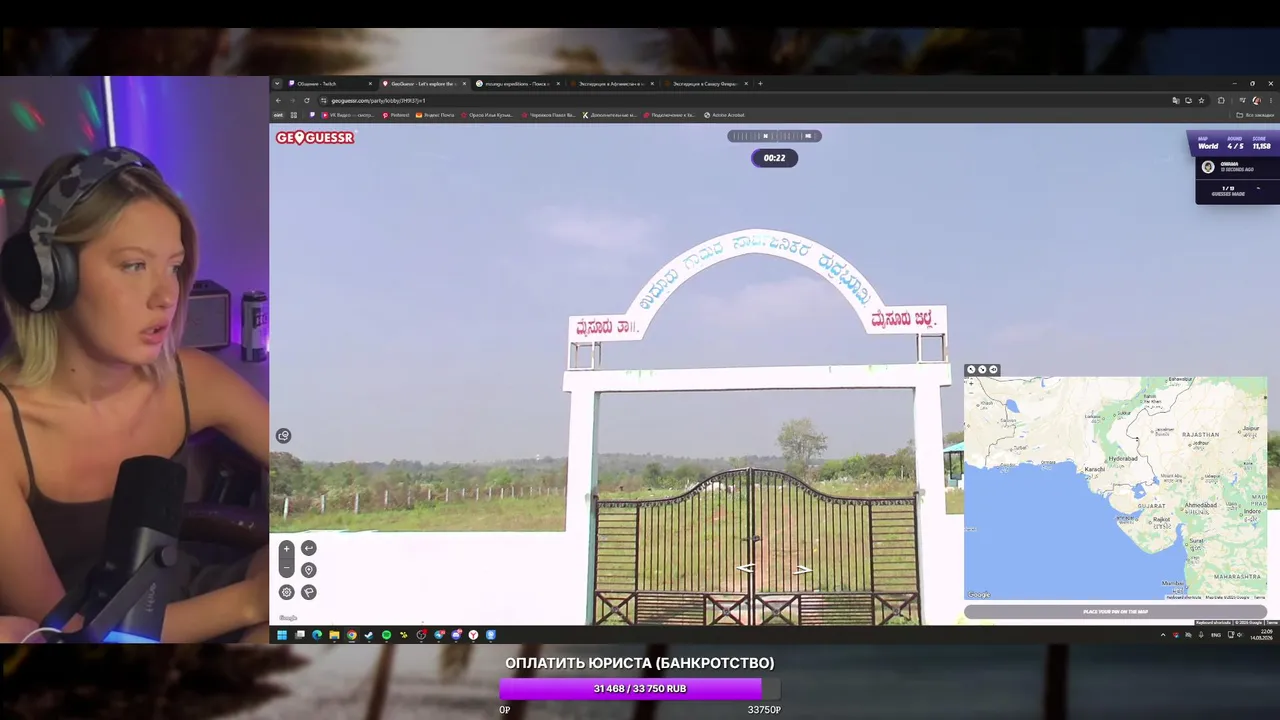Open Chrome from the taskbar
The height and width of the screenshot is (720, 1280).
pos(351,635)
